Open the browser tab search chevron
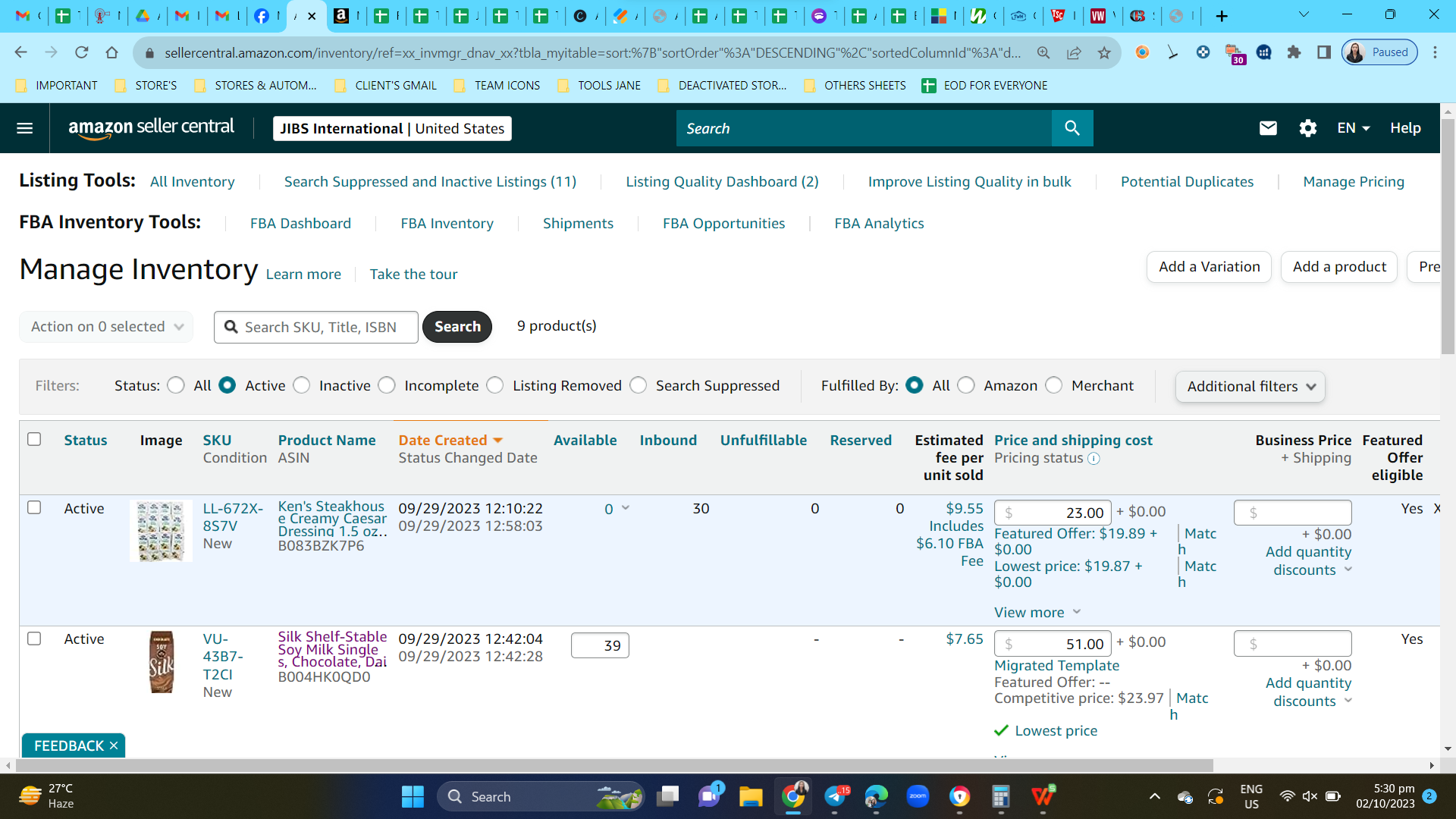This screenshot has width=1456, height=819. (x=1304, y=14)
